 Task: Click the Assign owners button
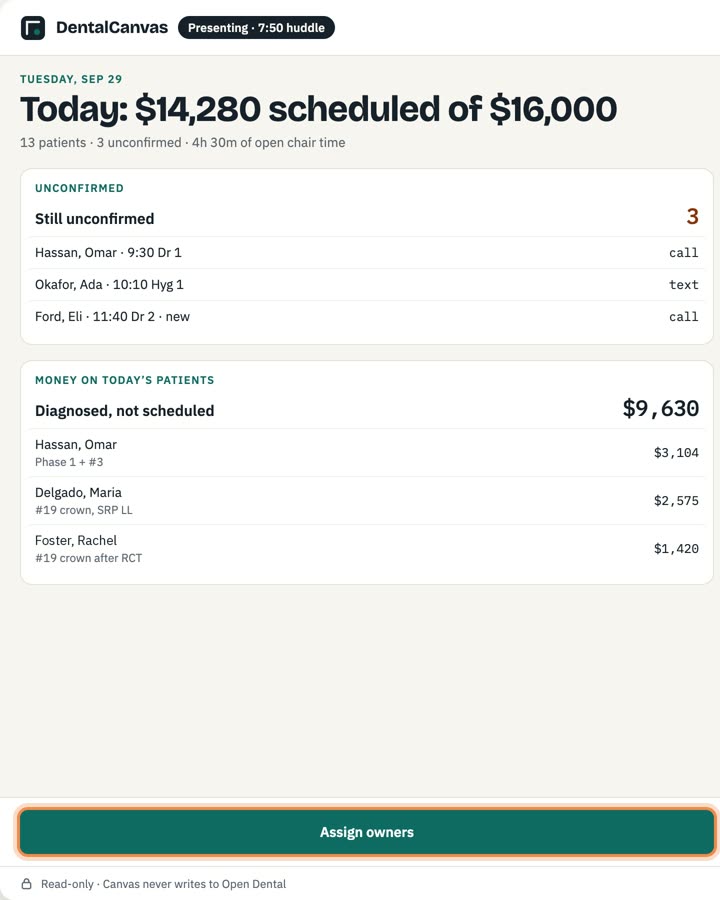point(367,832)
